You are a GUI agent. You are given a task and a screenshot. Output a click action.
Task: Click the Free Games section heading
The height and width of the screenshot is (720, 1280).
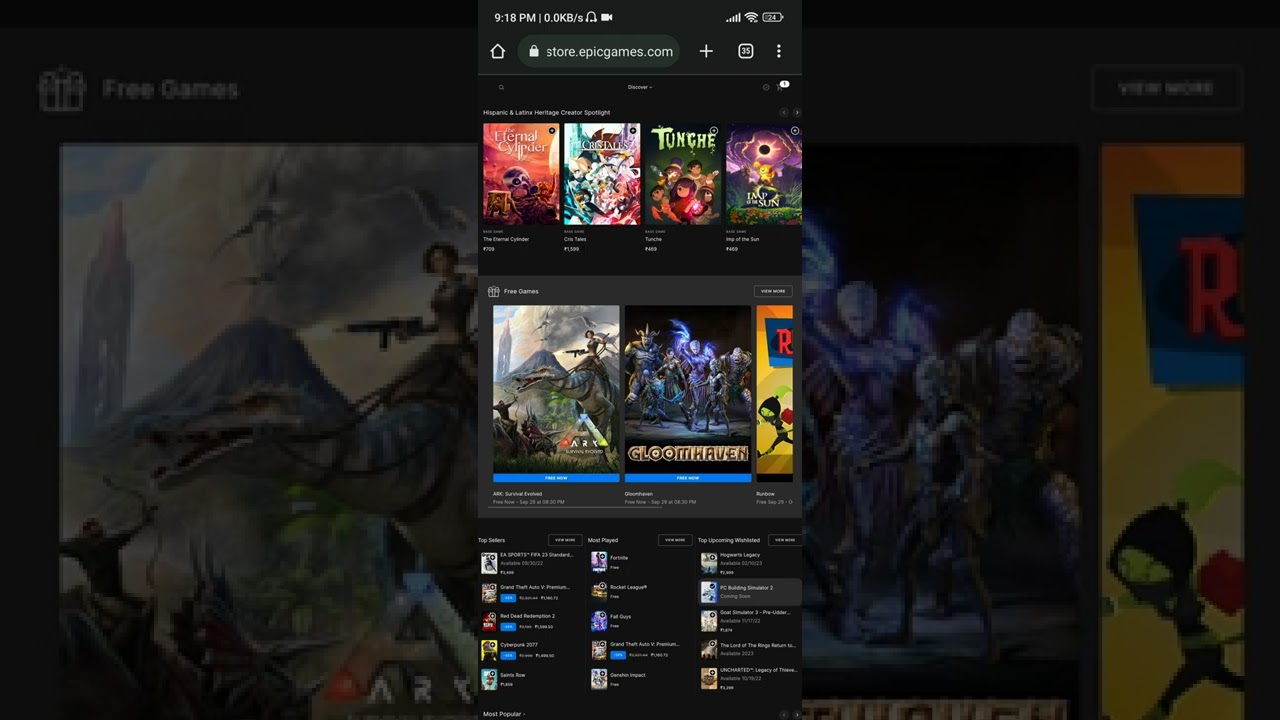[x=521, y=291]
